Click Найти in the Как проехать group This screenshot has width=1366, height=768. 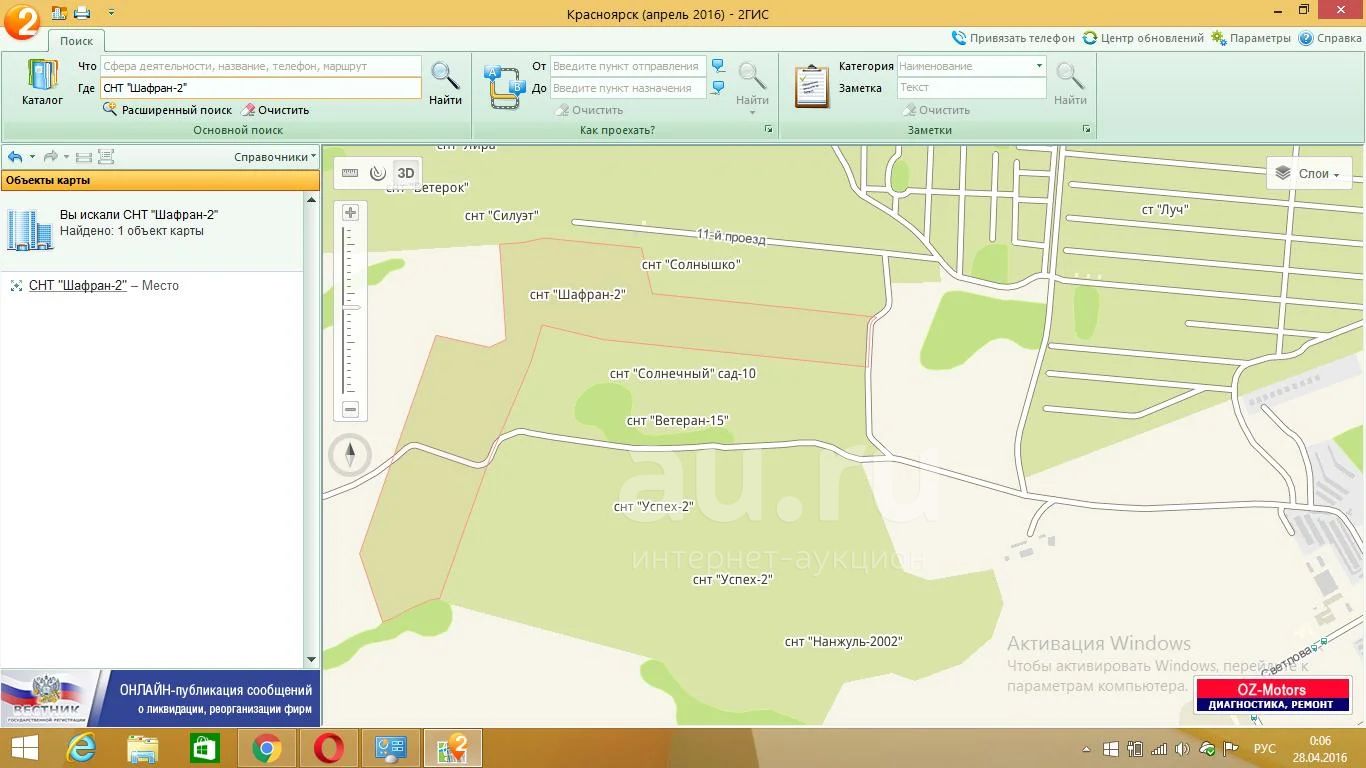point(752,83)
